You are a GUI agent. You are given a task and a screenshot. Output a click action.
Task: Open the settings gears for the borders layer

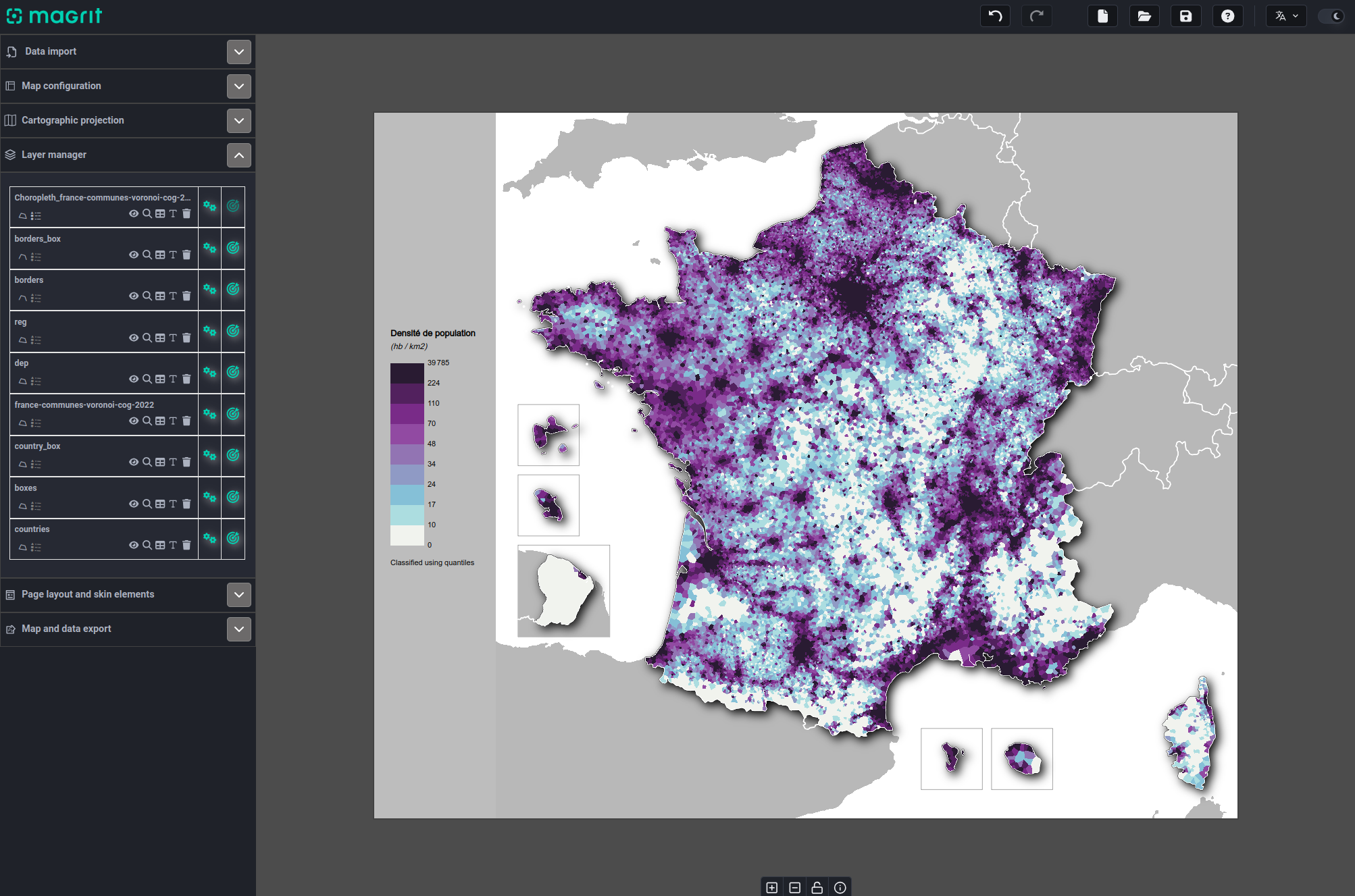(209, 290)
